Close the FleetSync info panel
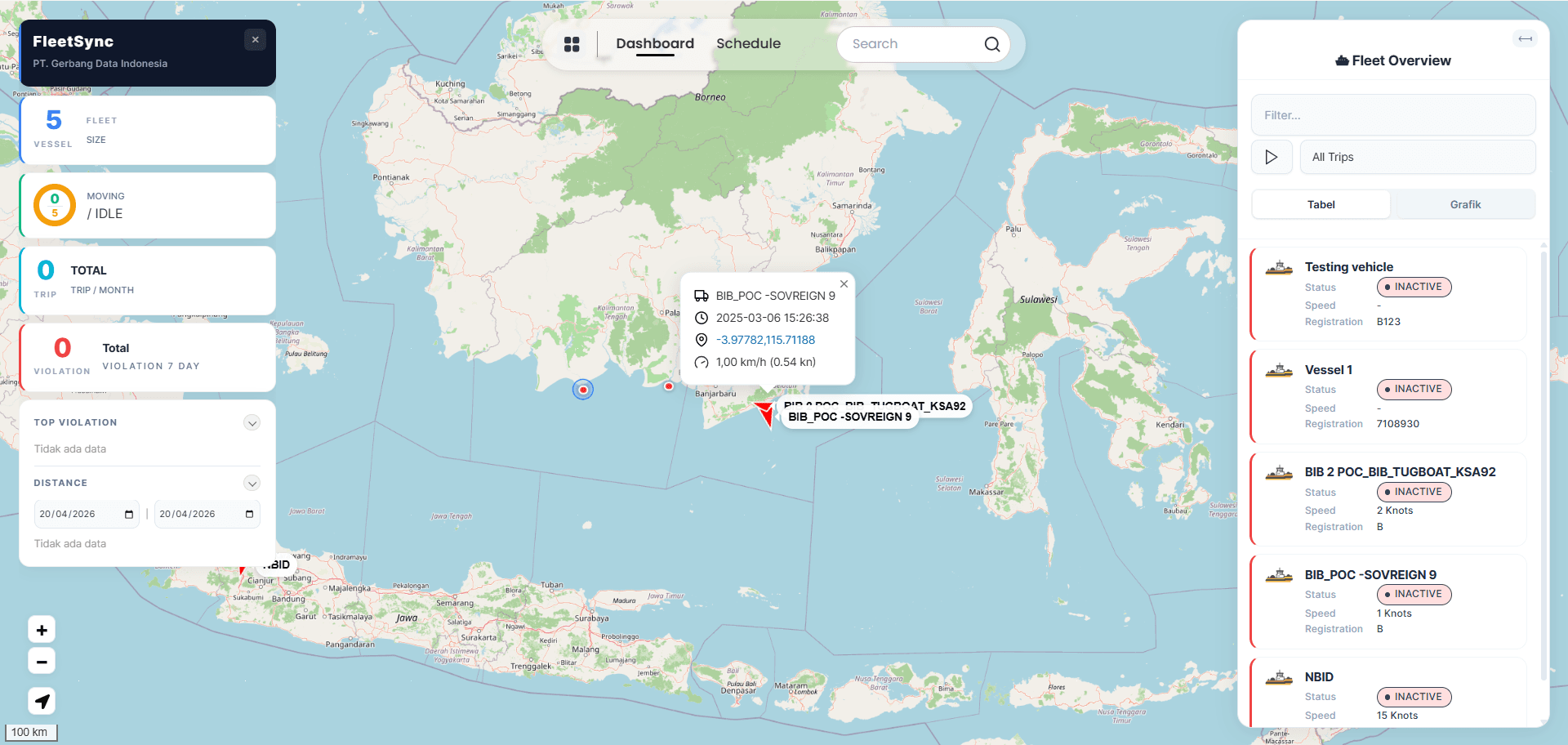The height and width of the screenshot is (745, 1568). [x=255, y=40]
